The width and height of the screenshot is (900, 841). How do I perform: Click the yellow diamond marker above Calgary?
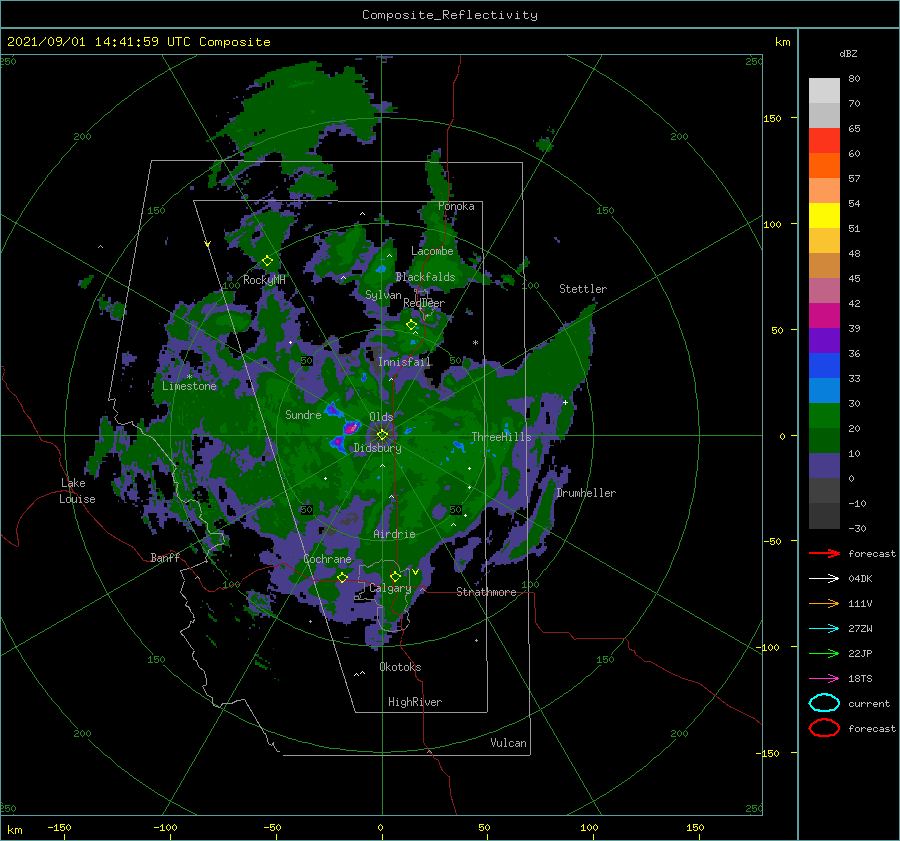[395, 576]
